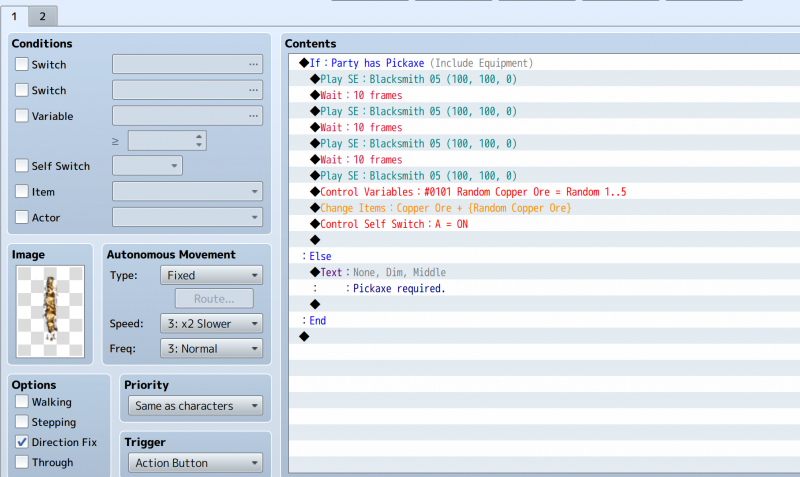Enable the Variable condition checkbox
This screenshot has height=477, width=800.
tap(21, 116)
